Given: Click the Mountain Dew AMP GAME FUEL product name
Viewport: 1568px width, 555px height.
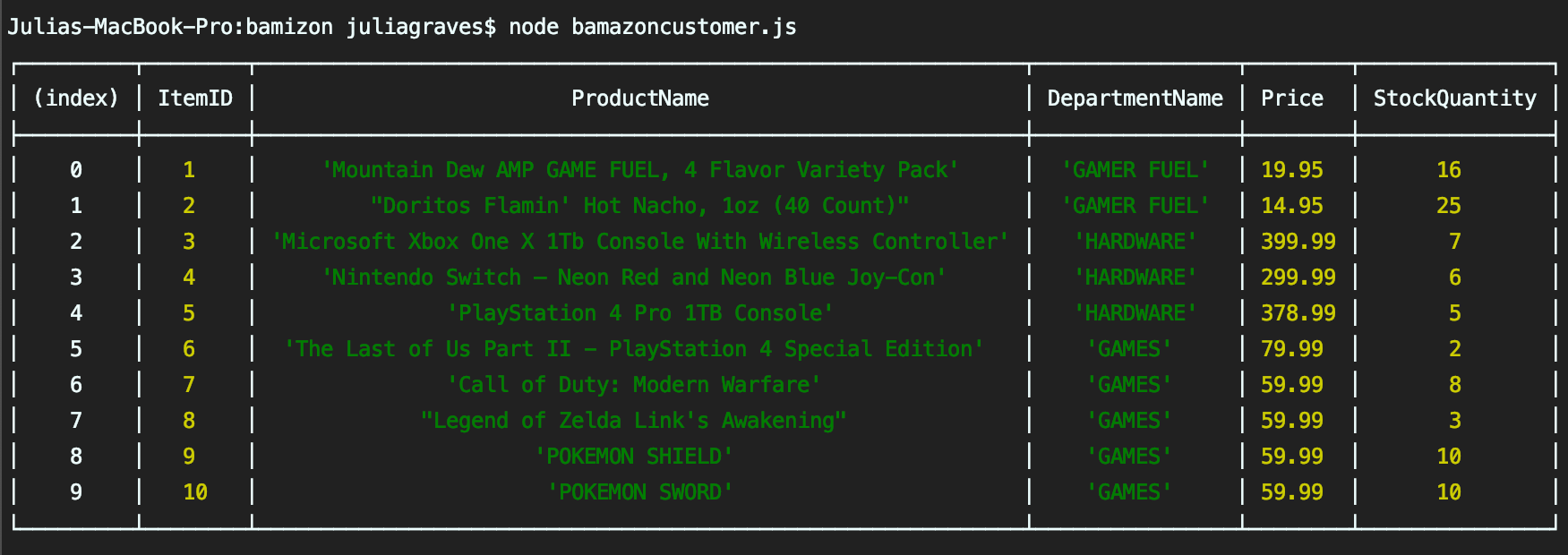Looking at the screenshot, I should [x=640, y=170].
